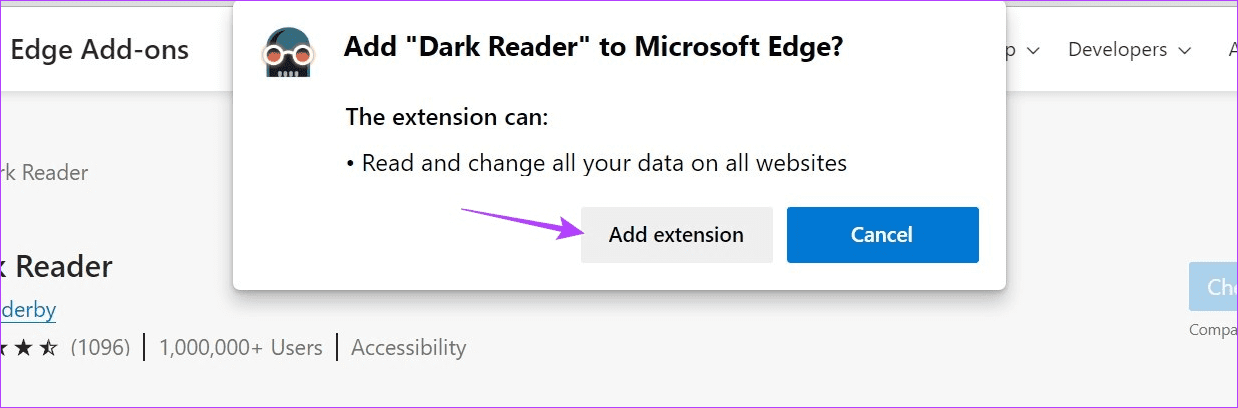Click "The extension can:" heading text

click(x=447, y=117)
